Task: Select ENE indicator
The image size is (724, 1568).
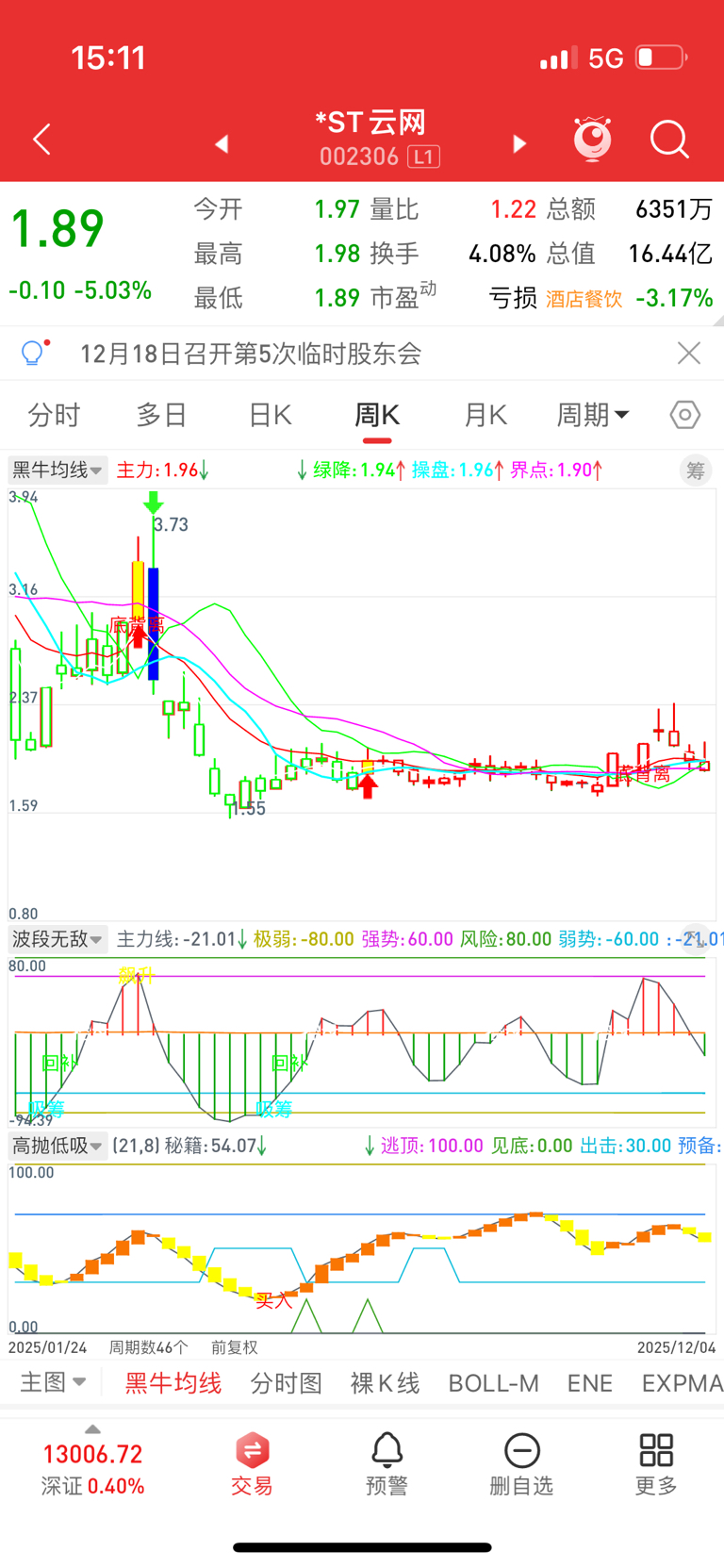Action: [x=590, y=1383]
